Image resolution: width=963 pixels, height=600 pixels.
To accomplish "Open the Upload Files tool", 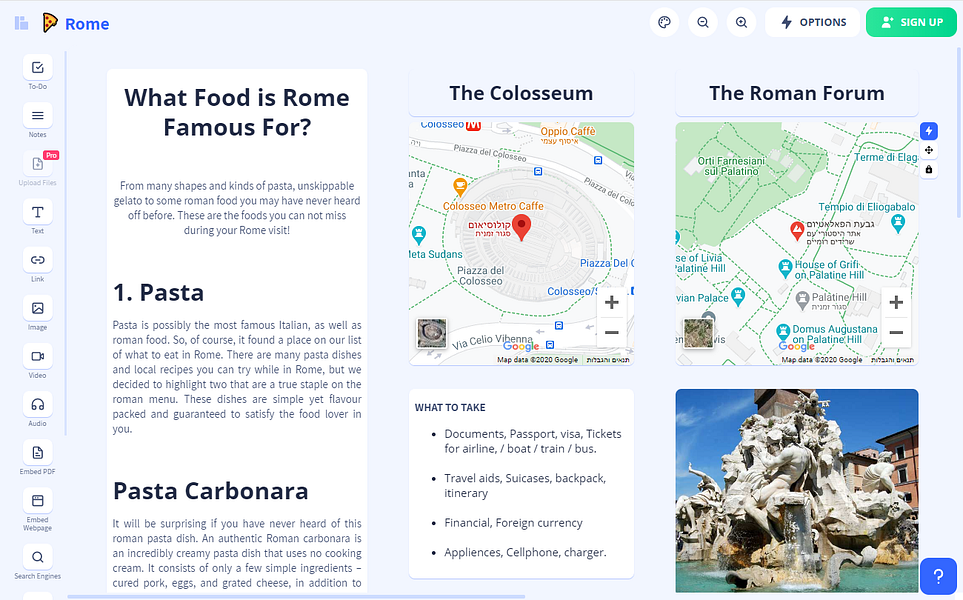I will coord(37,164).
